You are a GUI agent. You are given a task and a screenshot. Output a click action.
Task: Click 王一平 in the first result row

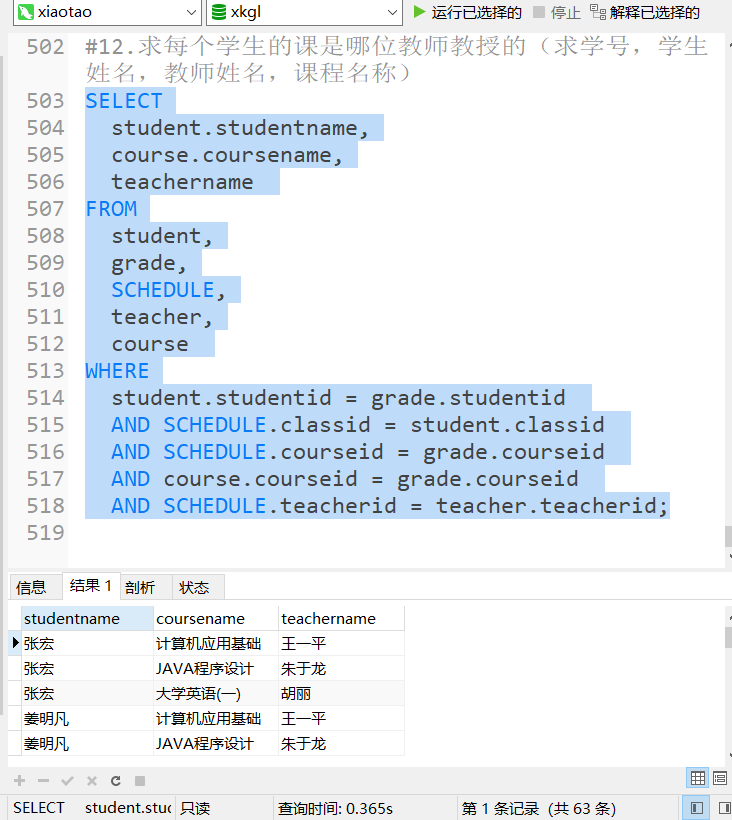341,644
